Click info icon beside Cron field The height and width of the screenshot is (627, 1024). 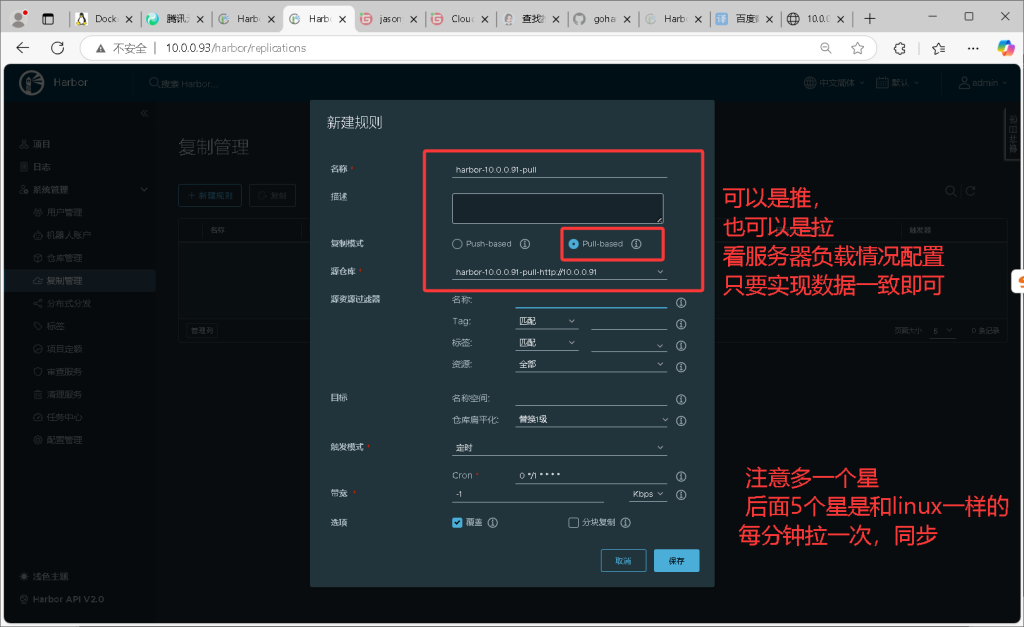click(681, 477)
